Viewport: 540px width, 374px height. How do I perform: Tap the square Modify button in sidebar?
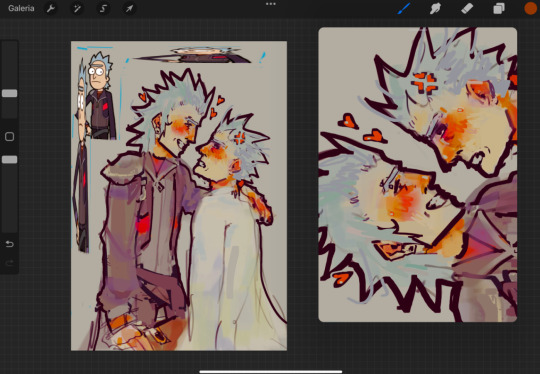click(10, 137)
